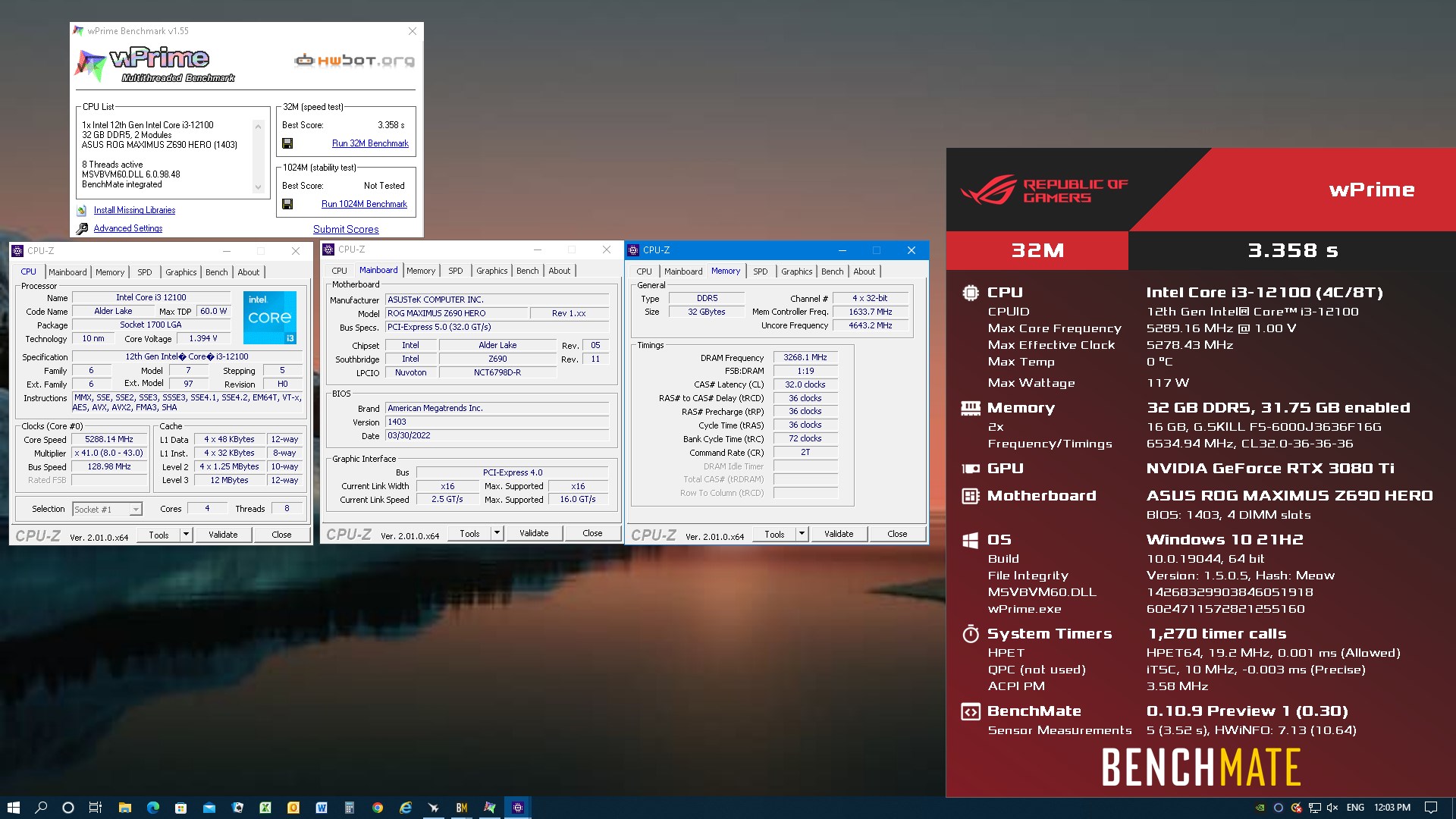Open BenchMate from the taskbar BM icon
Viewport: 1456px width, 819px height.
(x=461, y=808)
